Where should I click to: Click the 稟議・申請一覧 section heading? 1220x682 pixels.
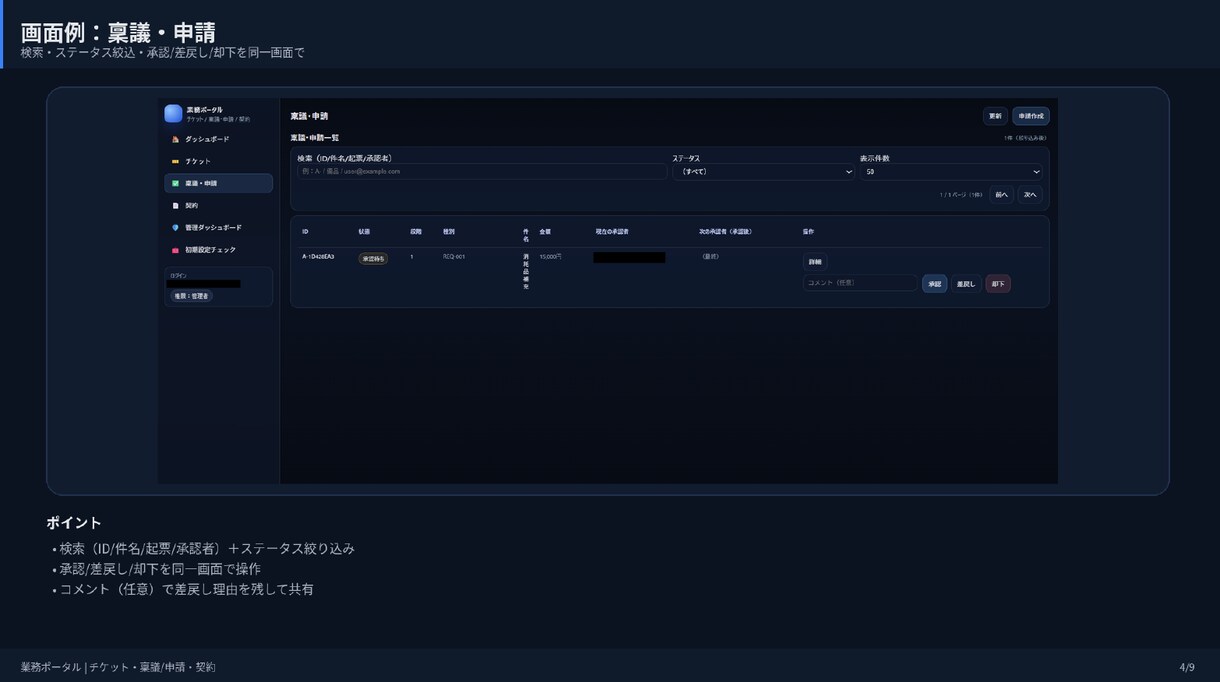pos(314,137)
